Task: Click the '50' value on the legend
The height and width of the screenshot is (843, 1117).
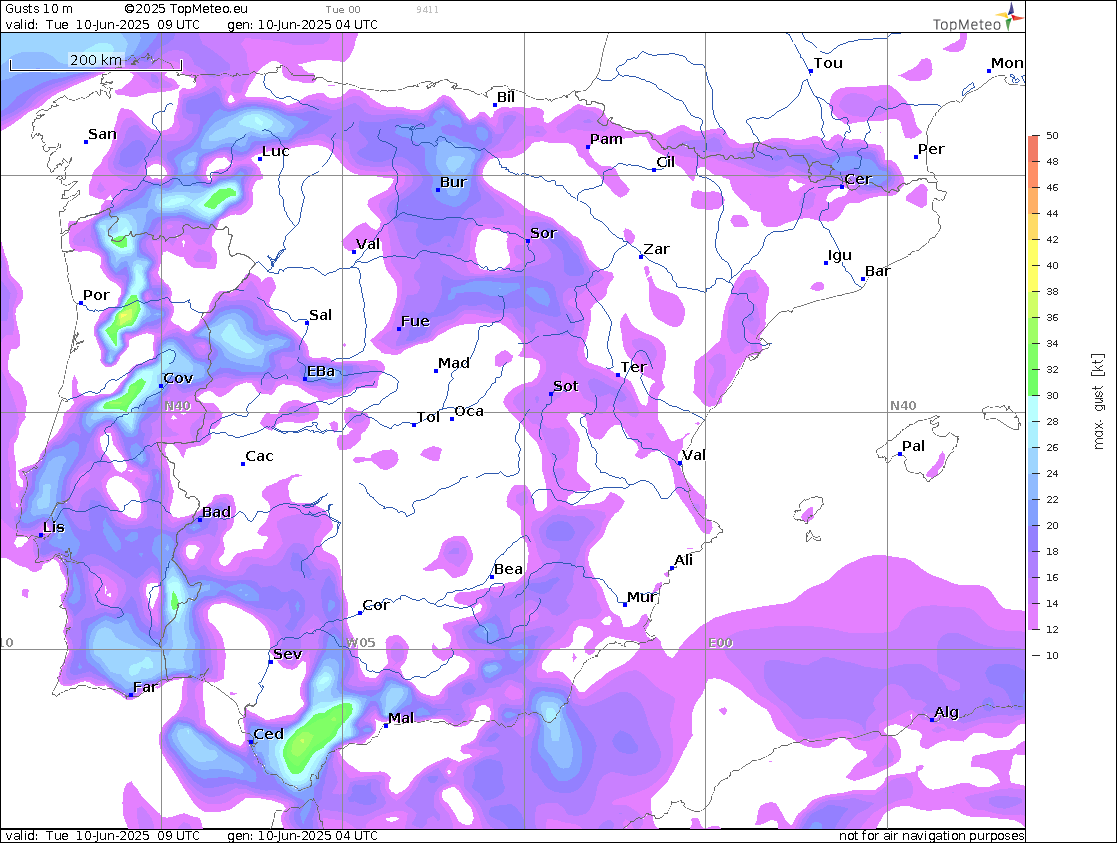Action: click(1052, 135)
